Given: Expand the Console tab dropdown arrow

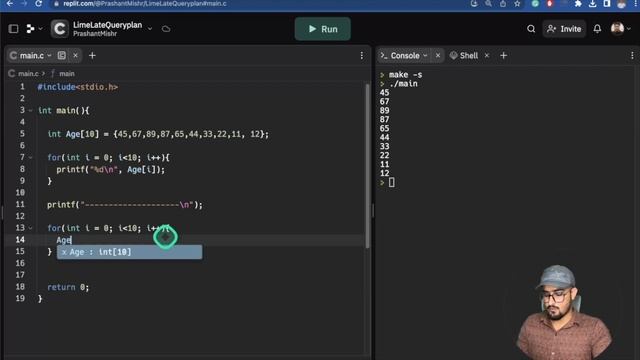Looking at the screenshot, I should (425, 56).
